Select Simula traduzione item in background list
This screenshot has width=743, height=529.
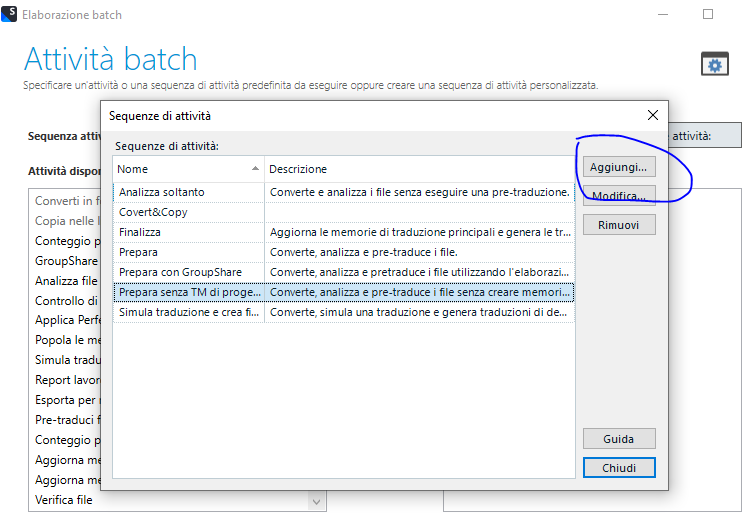(x=67, y=360)
